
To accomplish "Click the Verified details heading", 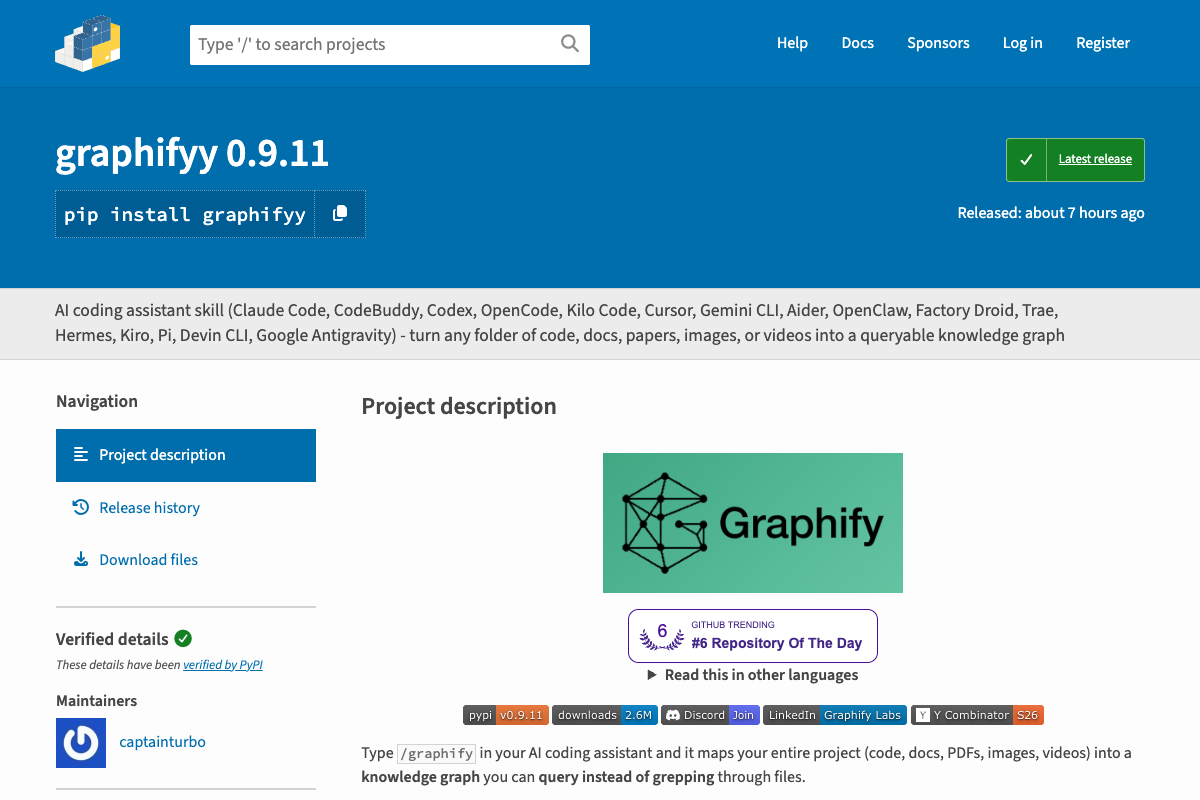I will pos(112,639).
